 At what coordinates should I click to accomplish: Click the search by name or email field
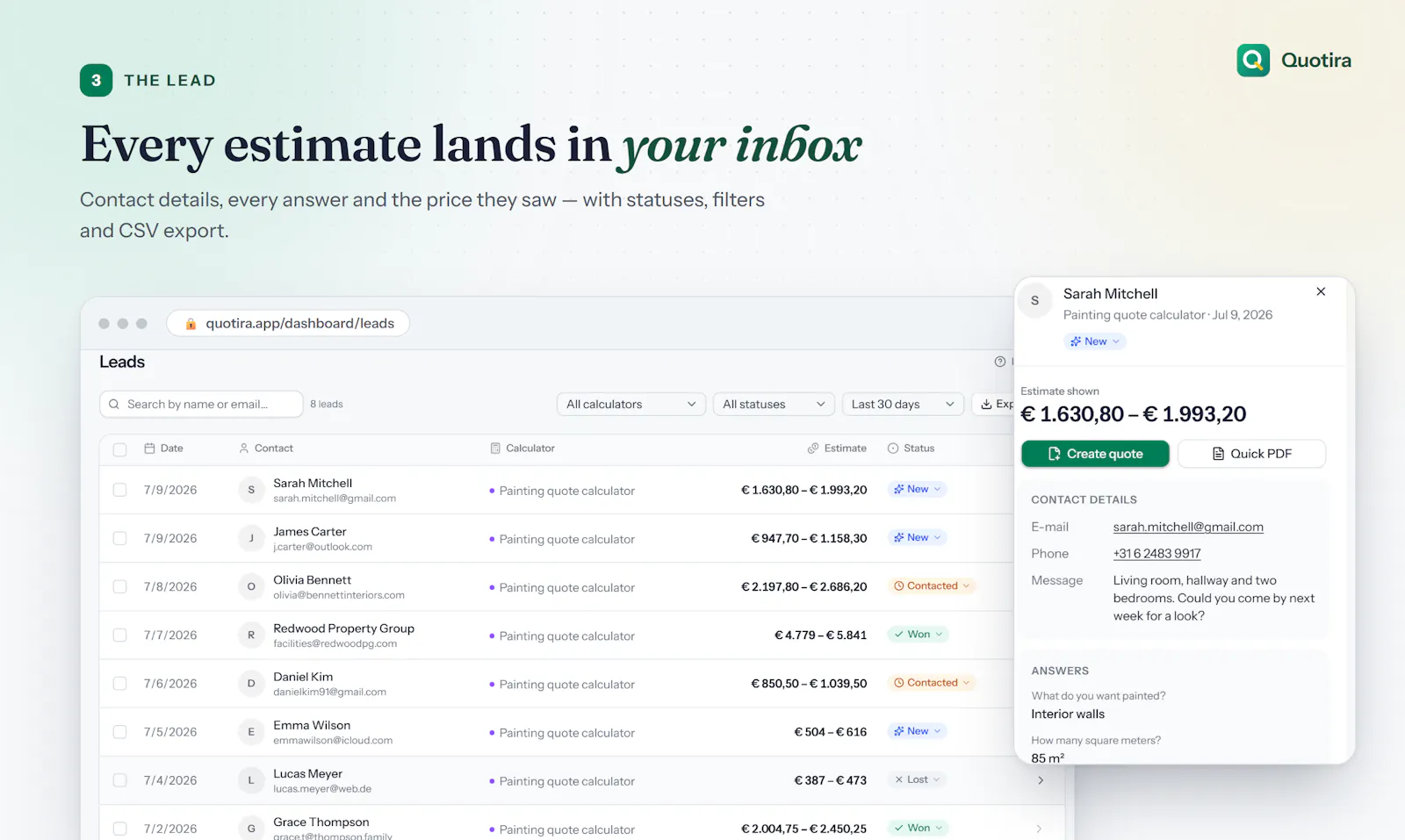(x=201, y=405)
